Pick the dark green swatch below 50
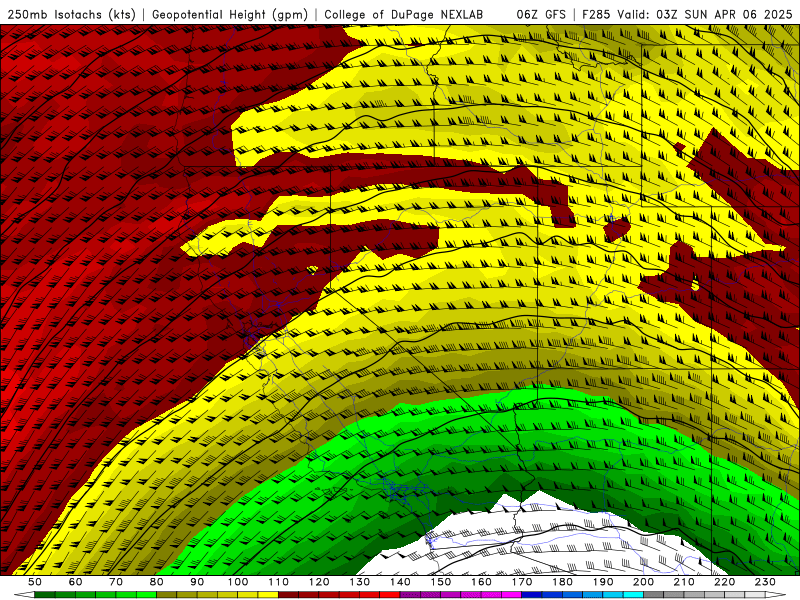800x600 pixels. (x=45, y=594)
